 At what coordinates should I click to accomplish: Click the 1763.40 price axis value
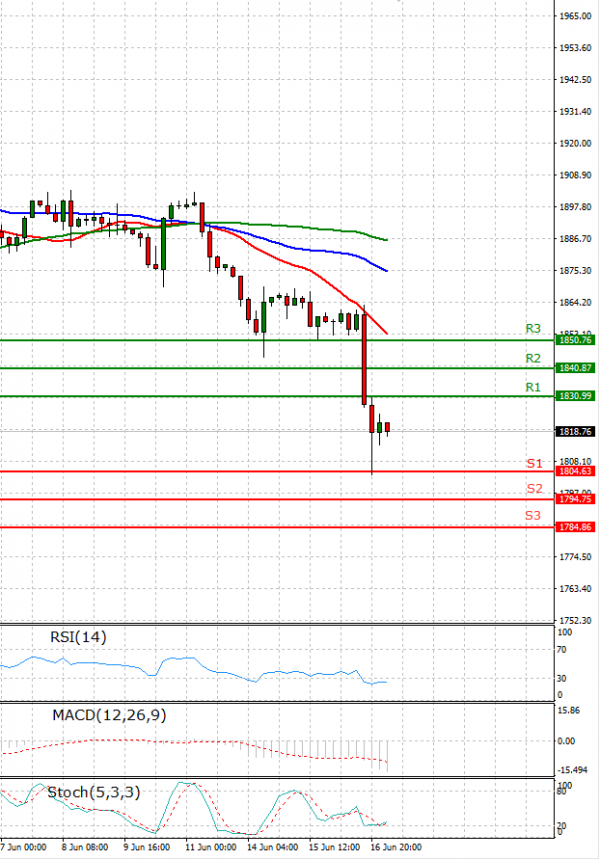tap(575, 589)
